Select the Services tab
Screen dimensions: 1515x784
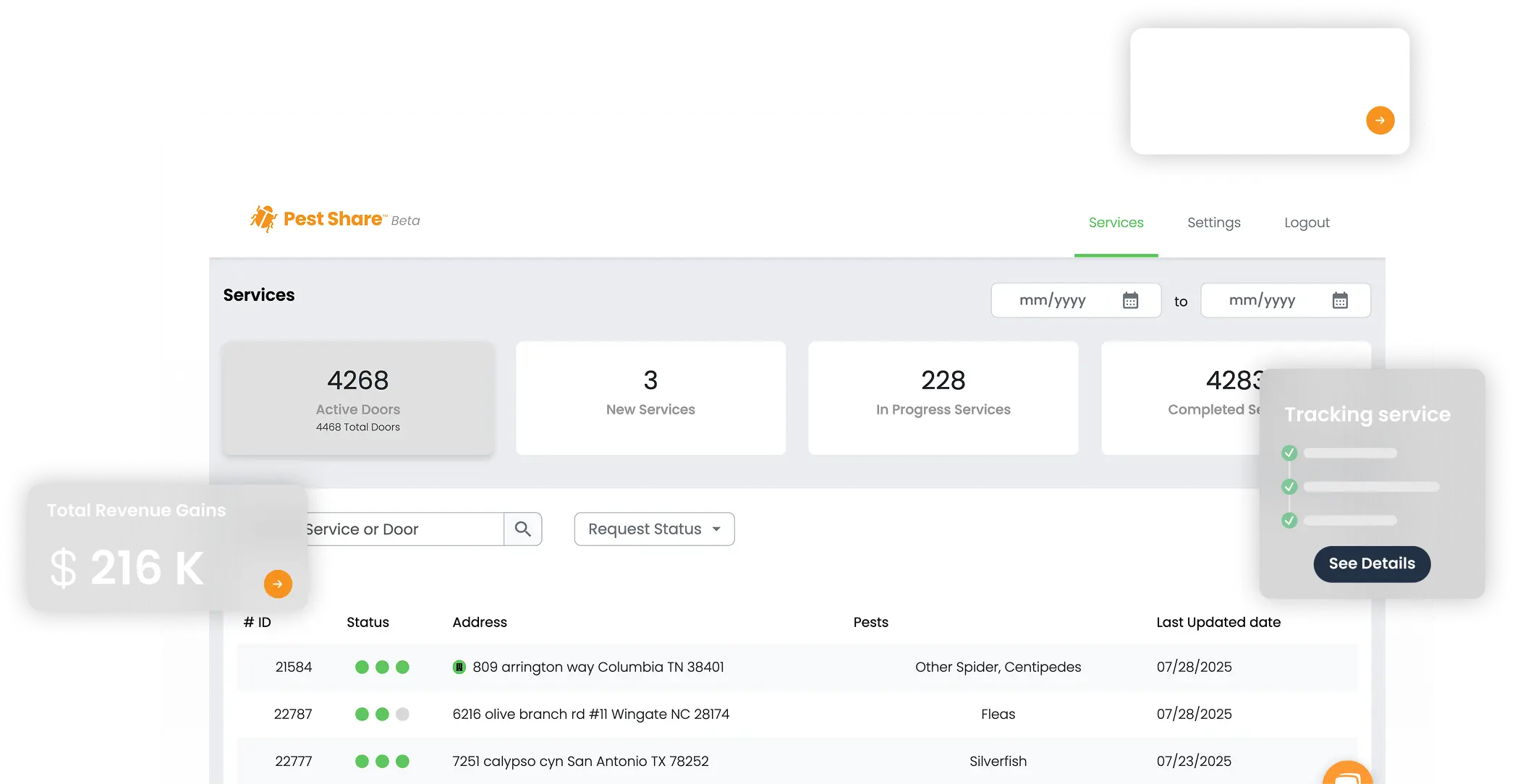1116,223
